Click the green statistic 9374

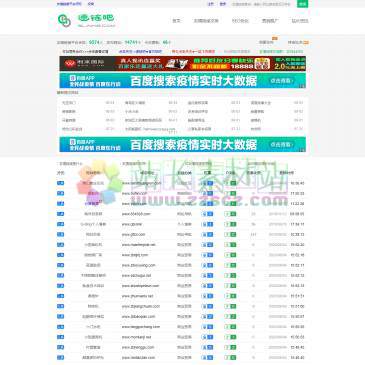tap(94, 43)
